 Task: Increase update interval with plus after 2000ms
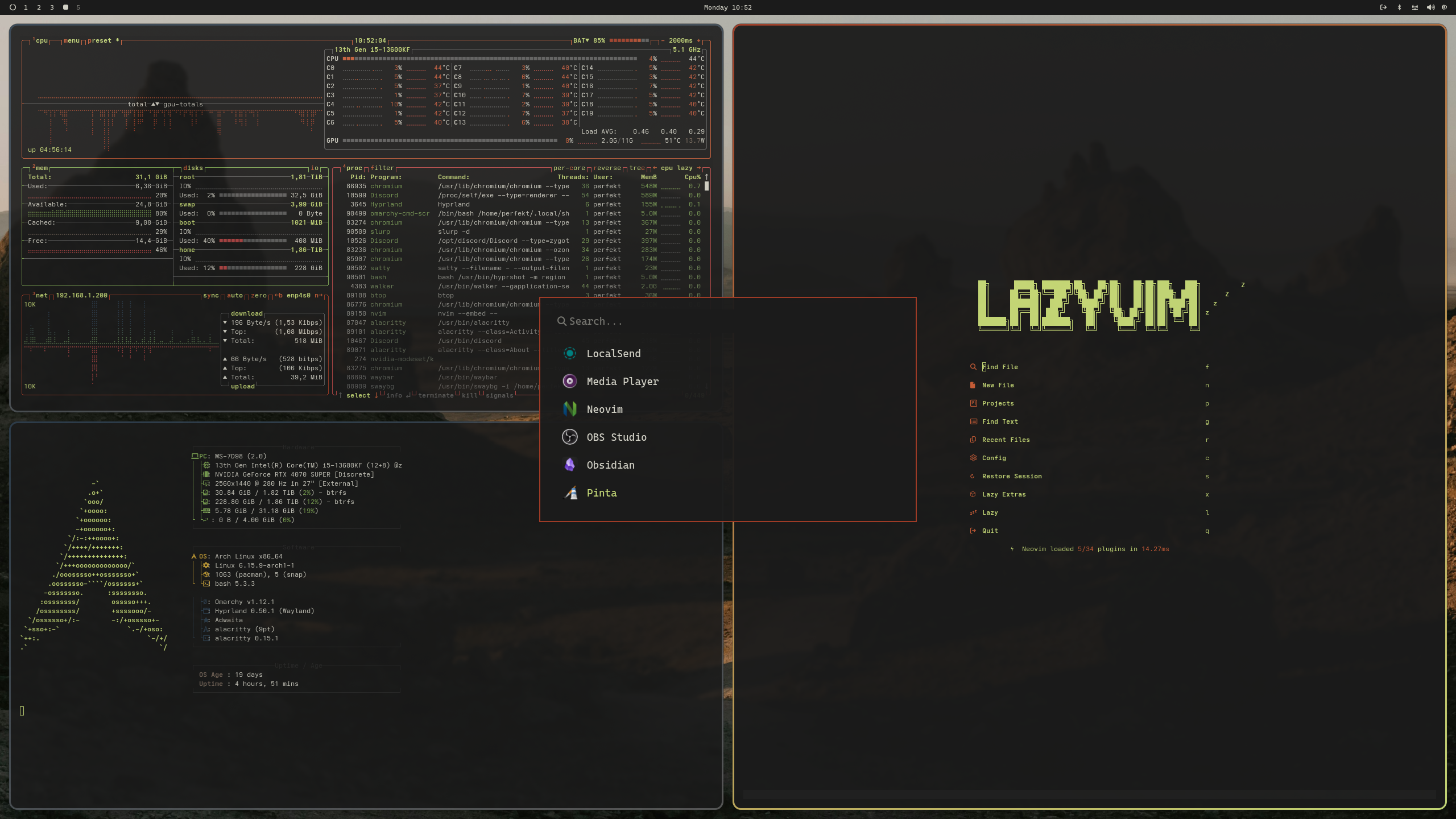[x=699, y=41]
